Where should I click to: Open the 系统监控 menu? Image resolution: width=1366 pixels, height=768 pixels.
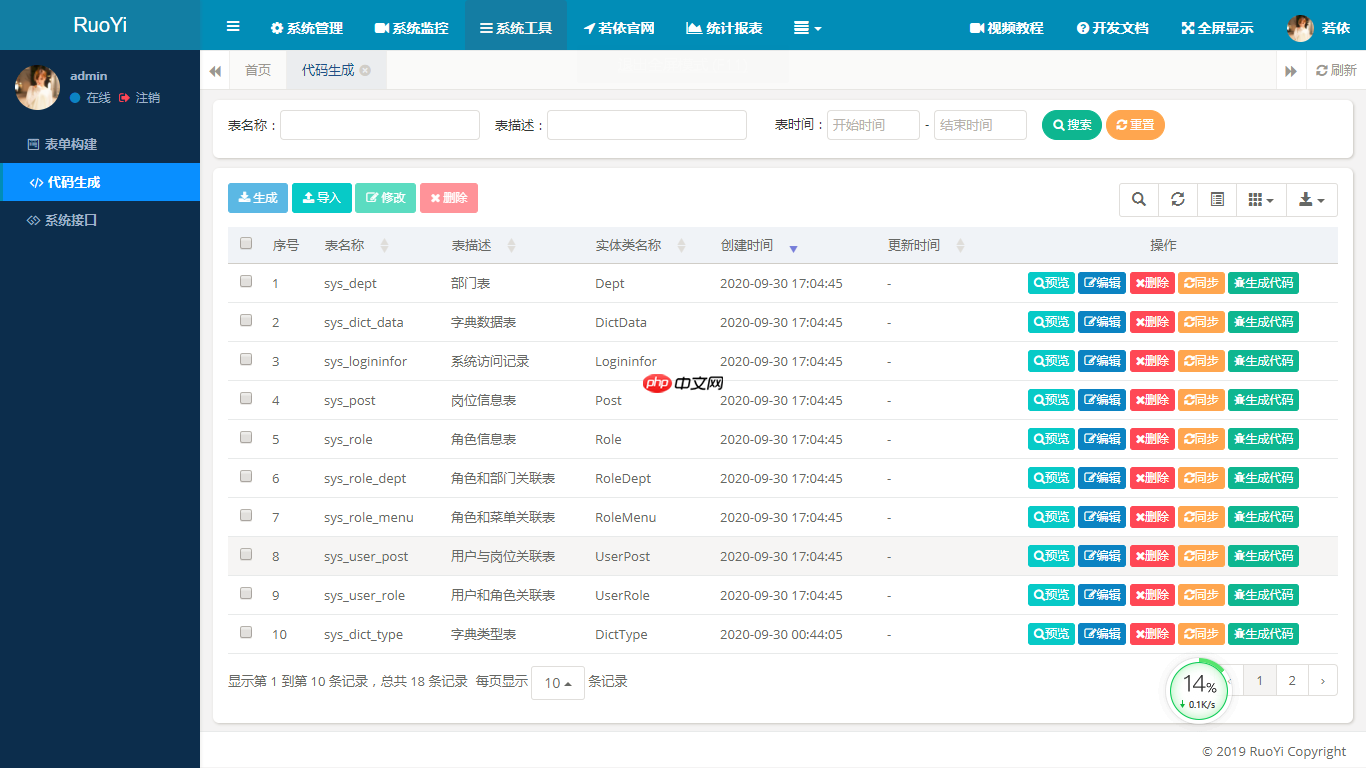pyautogui.click(x=411, y=27)
